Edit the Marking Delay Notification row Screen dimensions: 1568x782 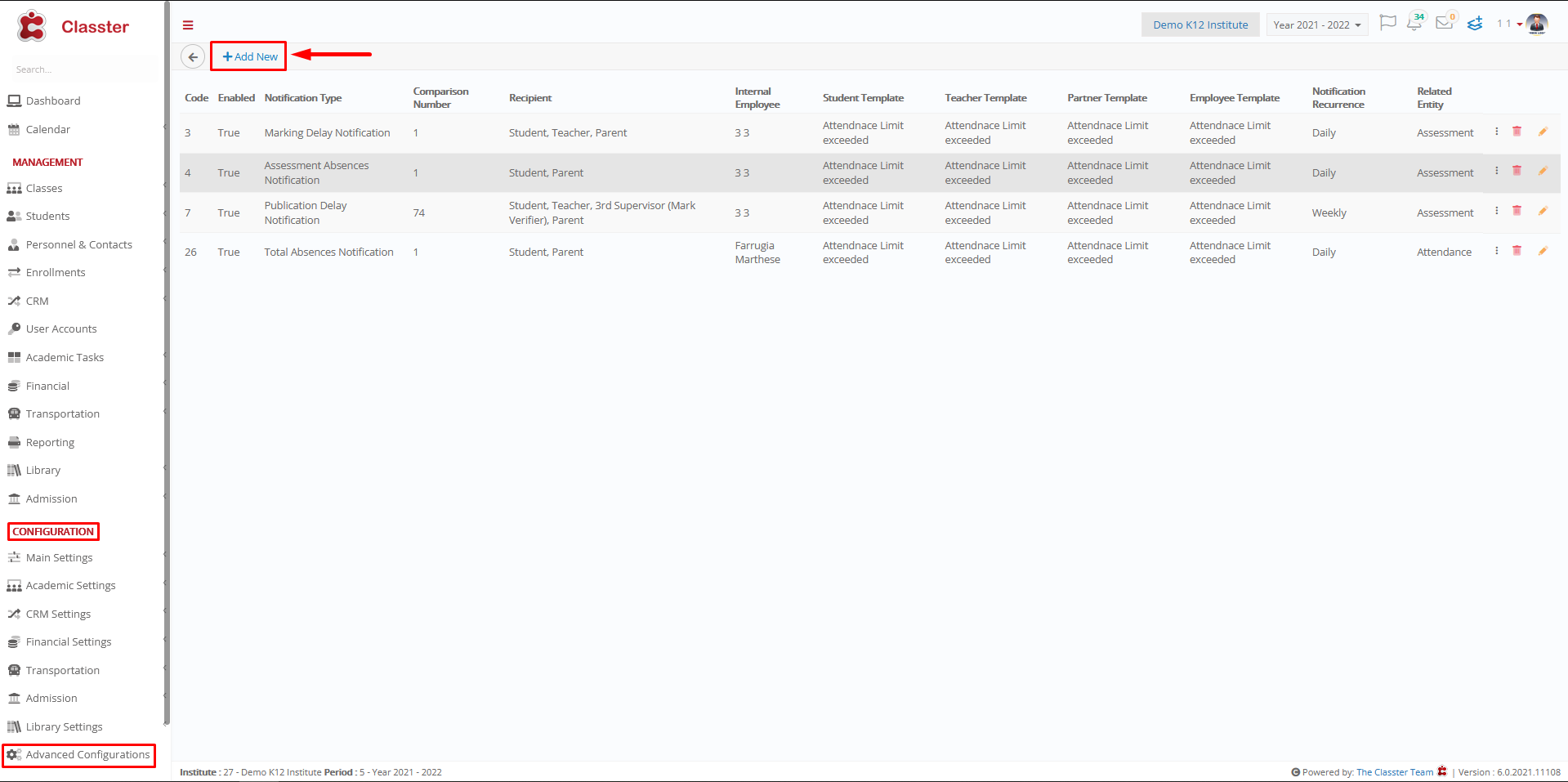[1543, 132]
